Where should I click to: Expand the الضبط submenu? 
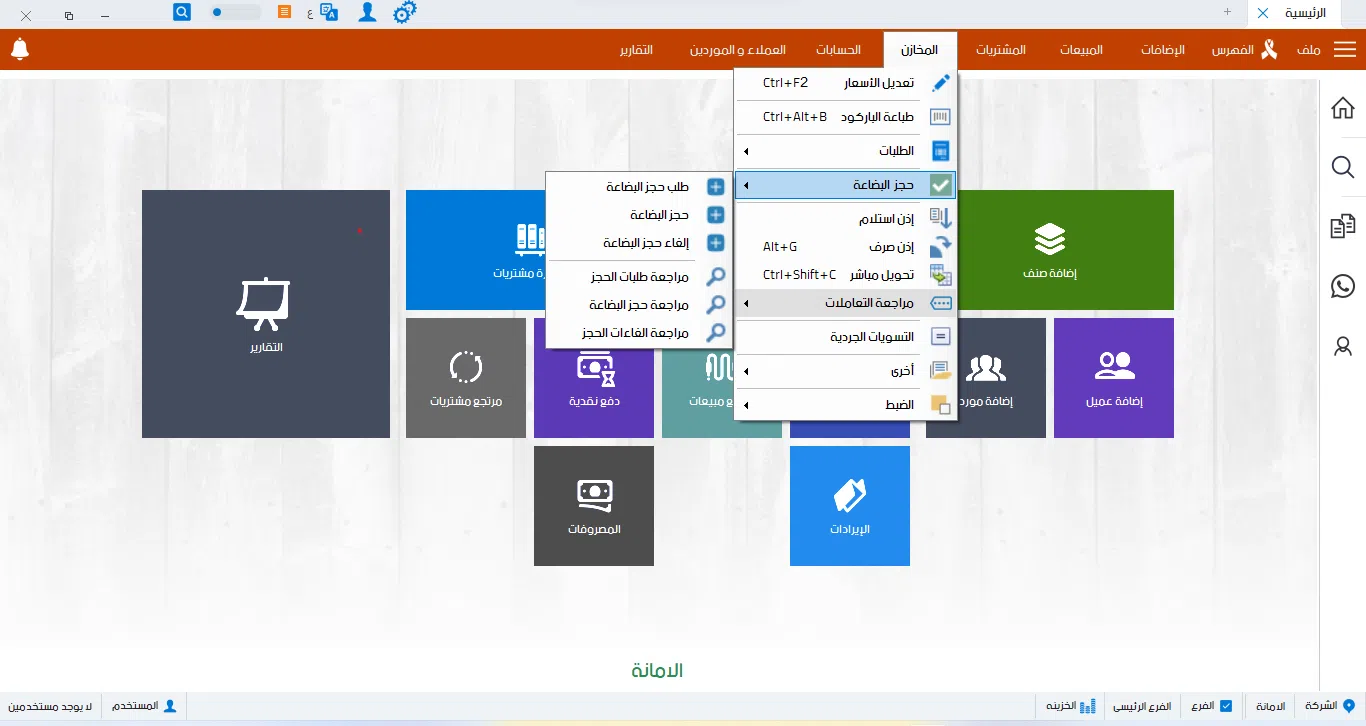click(846, 405)
